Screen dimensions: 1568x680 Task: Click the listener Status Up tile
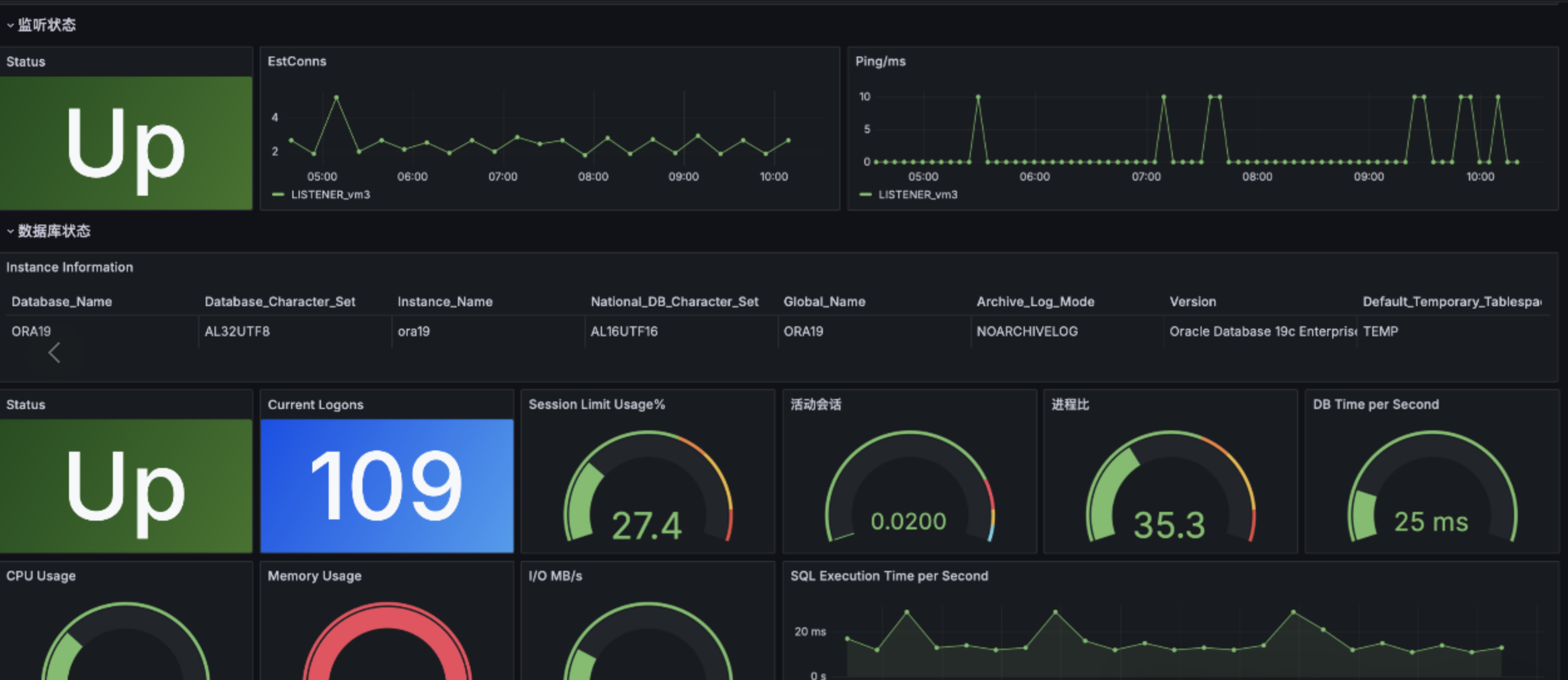[x=125, y=144]
